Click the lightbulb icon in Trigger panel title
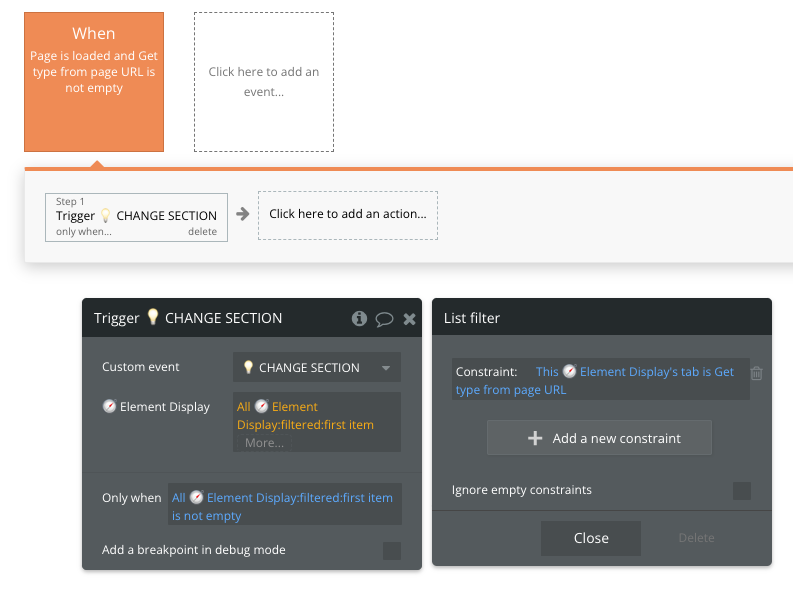This screenshot has height=589, width=793. (x=153, y=317)
